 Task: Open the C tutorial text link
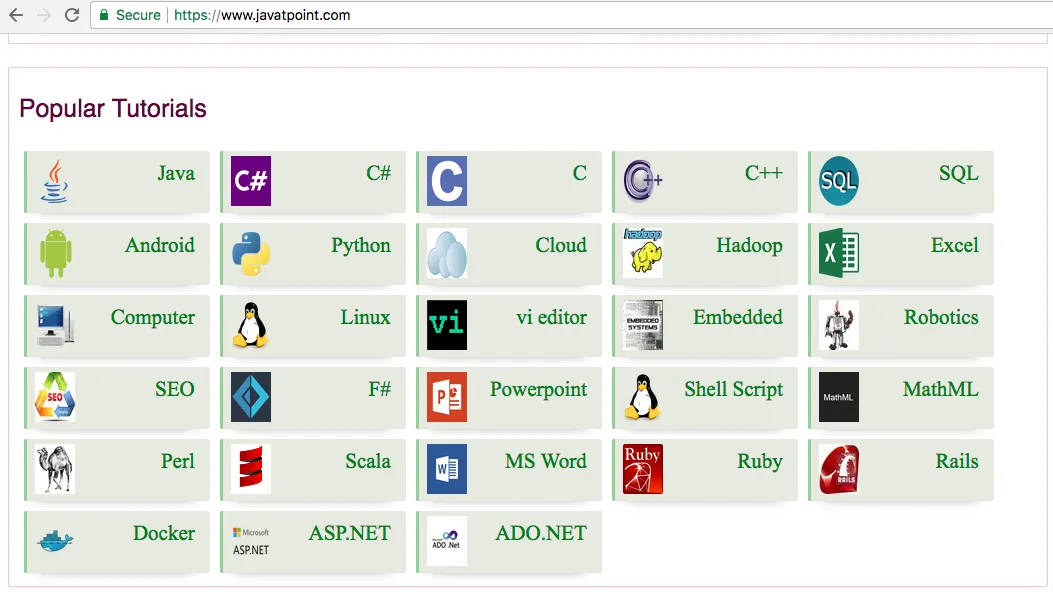pos(580,173)
